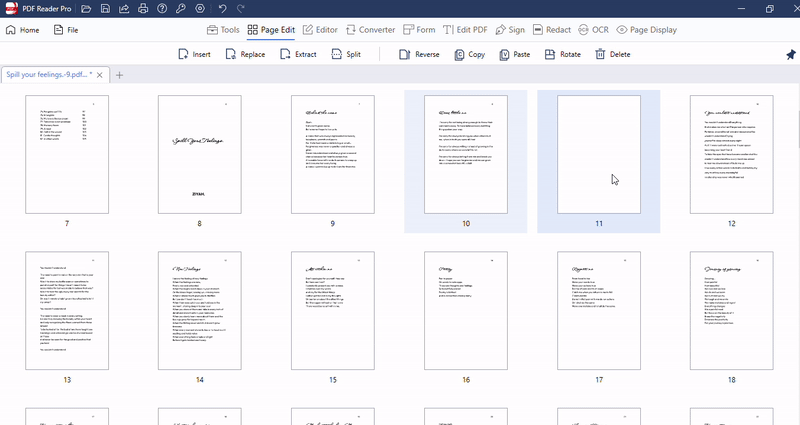
Task: Go to Home
Action: tap(22, 30)
